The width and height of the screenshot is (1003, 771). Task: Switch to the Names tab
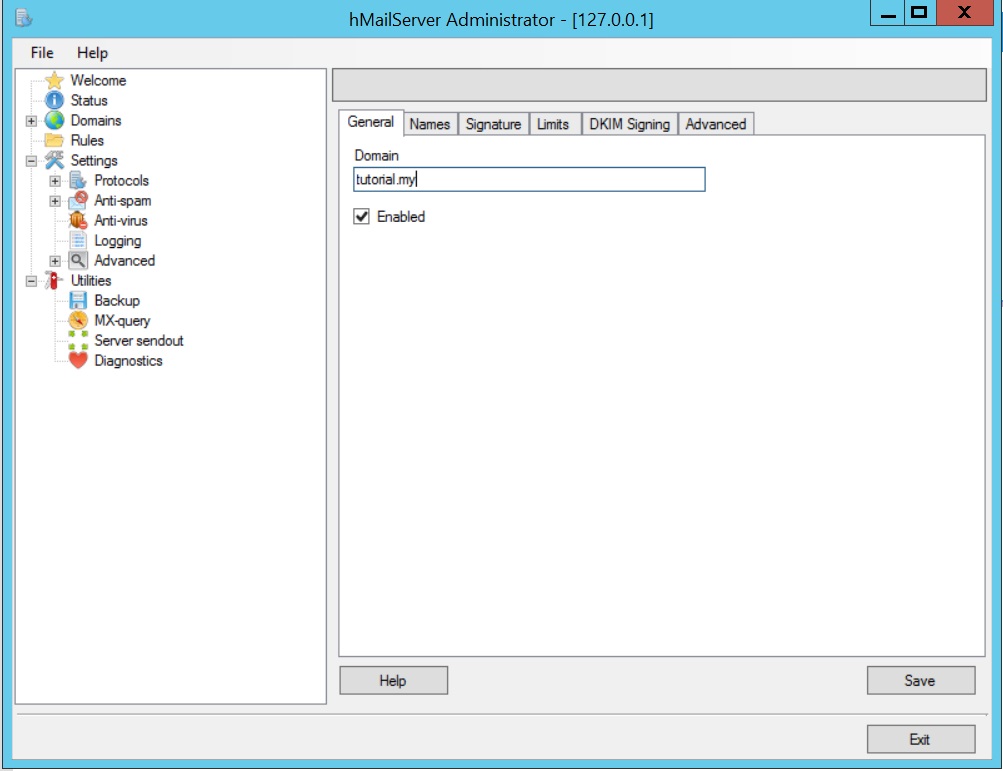430,124
